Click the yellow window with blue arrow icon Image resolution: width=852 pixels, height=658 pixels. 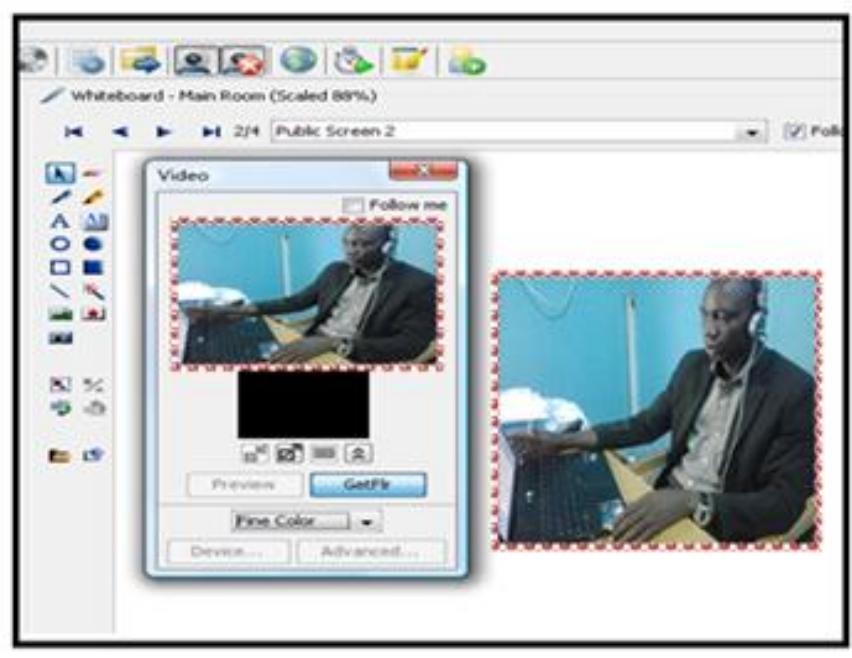(x=140, y=60)
